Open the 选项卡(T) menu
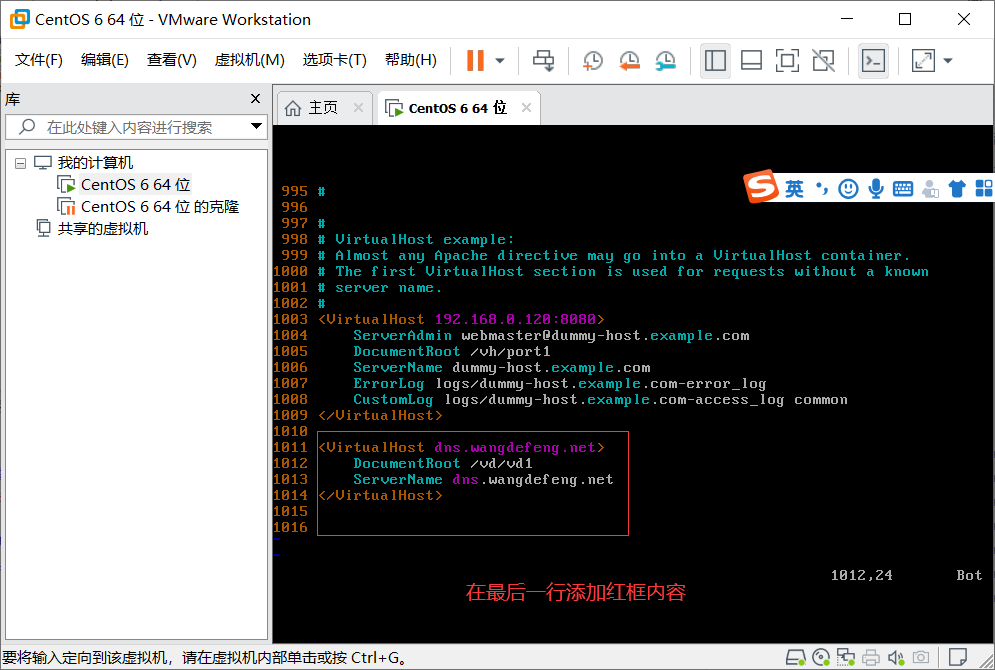 pyautogui.click(x=334, y=60)
